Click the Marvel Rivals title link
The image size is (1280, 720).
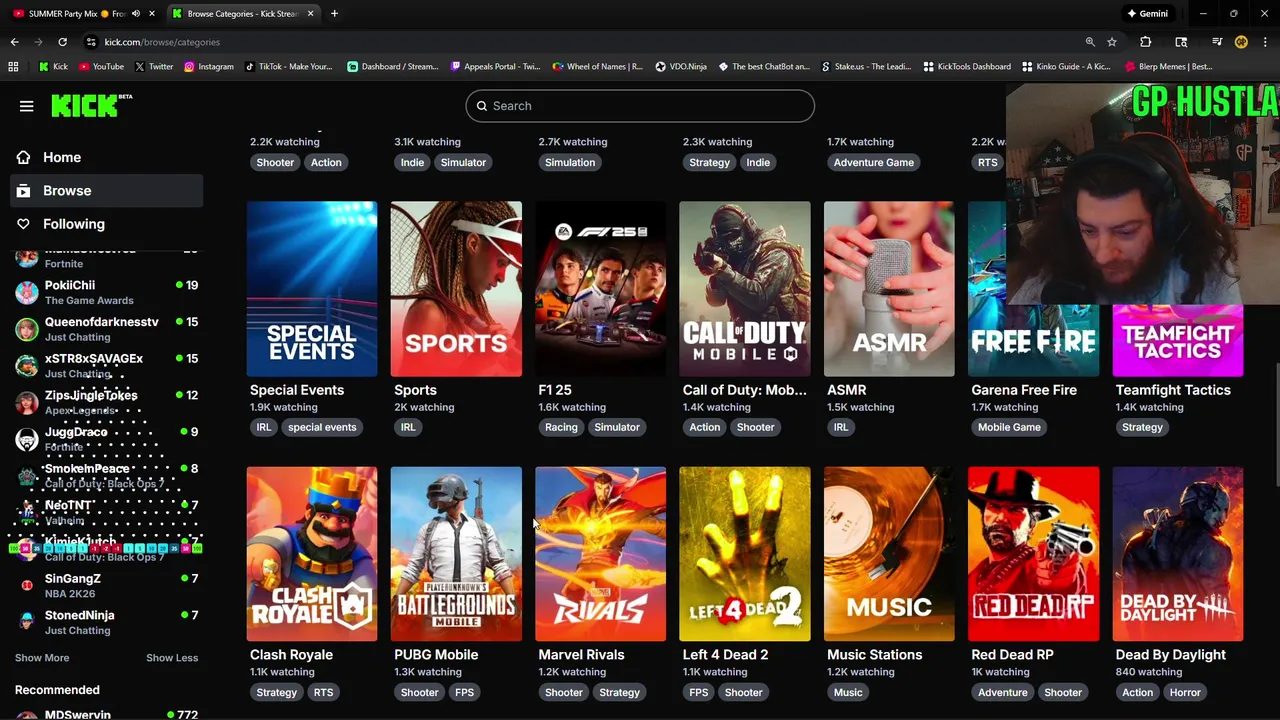(x=581, y=655)
